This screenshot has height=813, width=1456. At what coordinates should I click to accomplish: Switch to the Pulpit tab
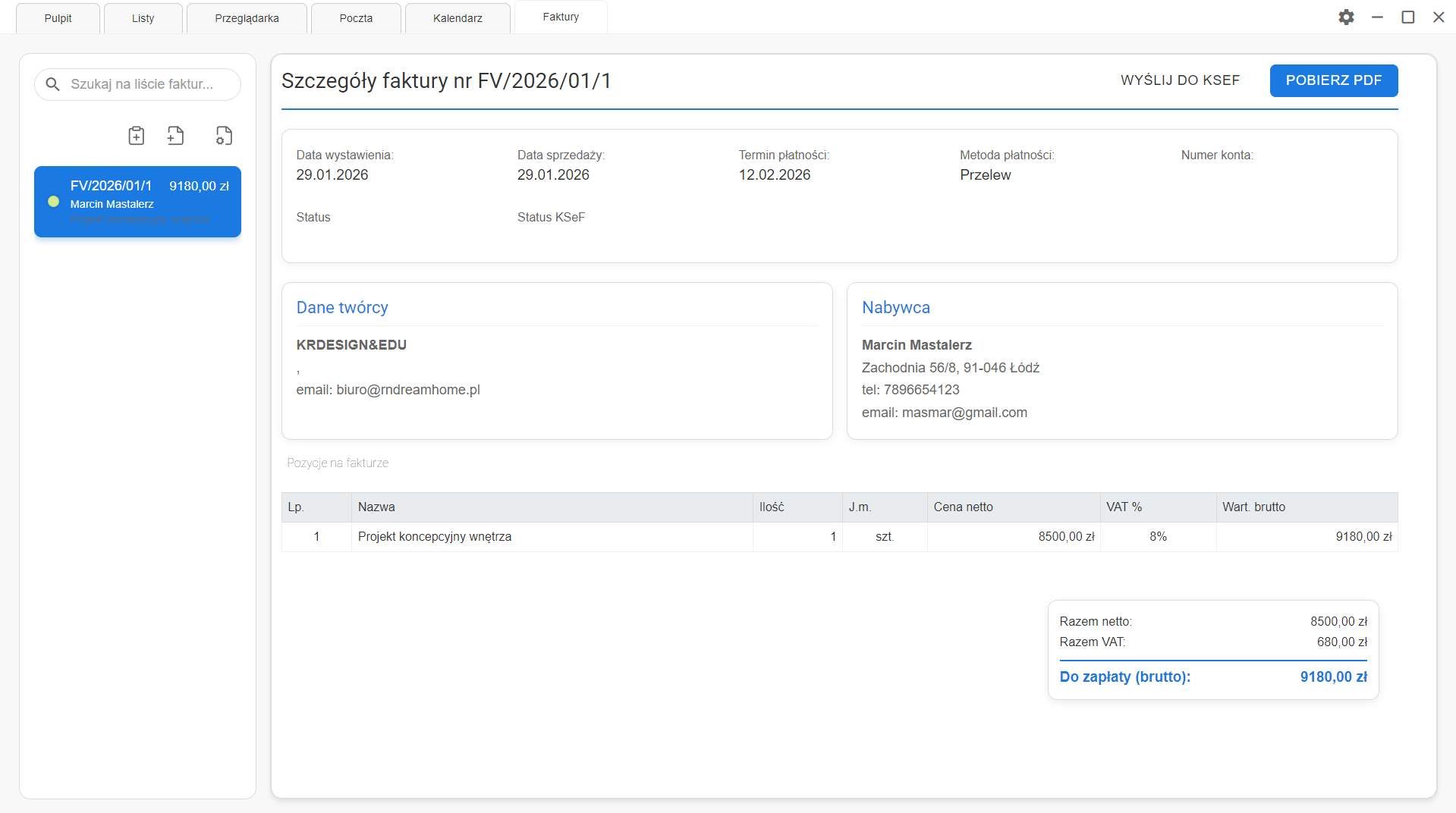pos(58,18)
